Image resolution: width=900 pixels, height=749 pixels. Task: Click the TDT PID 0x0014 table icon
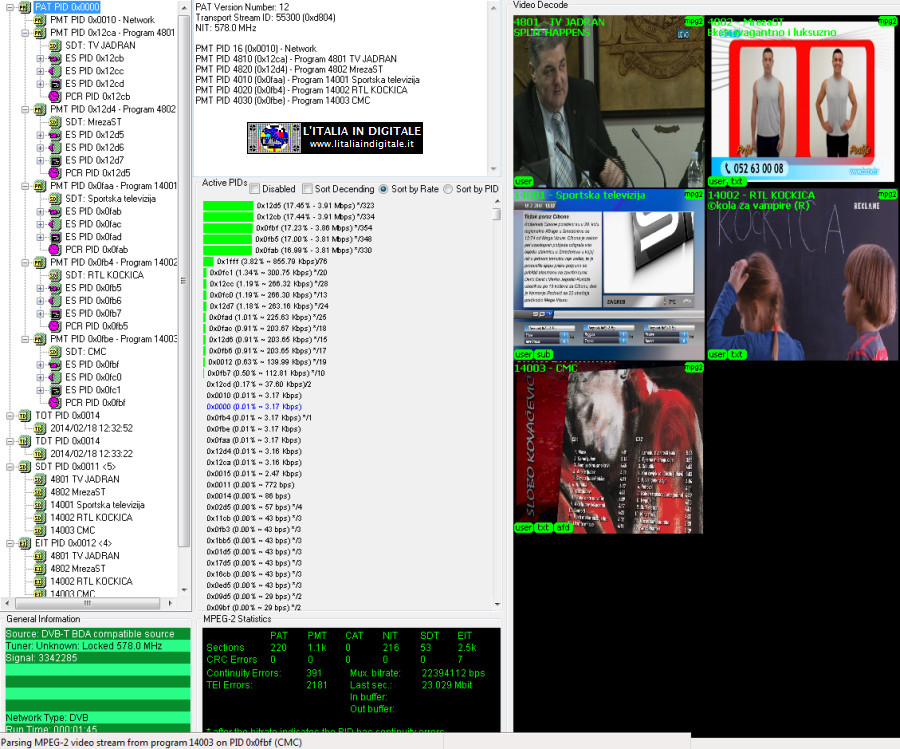[25, 441]
